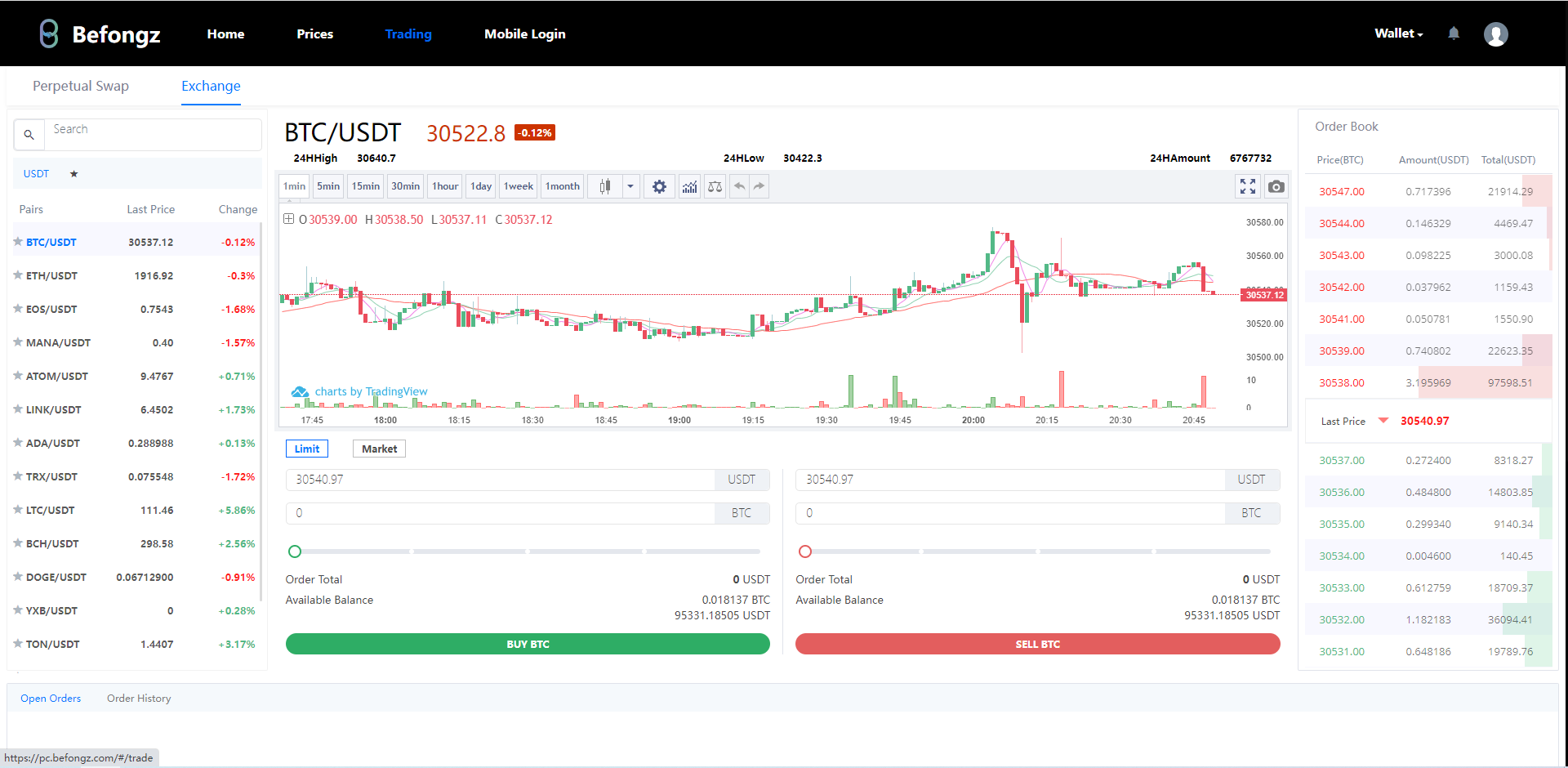Take a chart snapshot with camera icon
Image resolution: width=1568 pixels, height=768 pixels.
(1276, 187)
